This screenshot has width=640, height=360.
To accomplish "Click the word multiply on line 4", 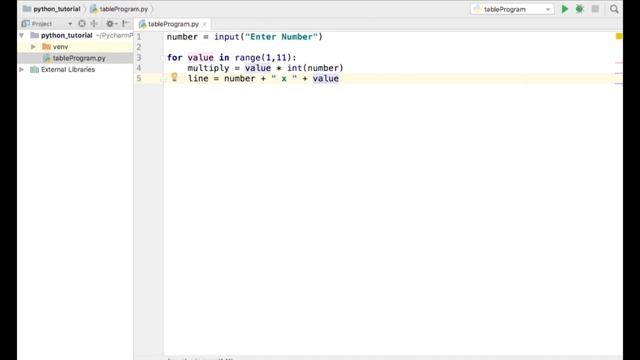I will (x=208, y=68).
